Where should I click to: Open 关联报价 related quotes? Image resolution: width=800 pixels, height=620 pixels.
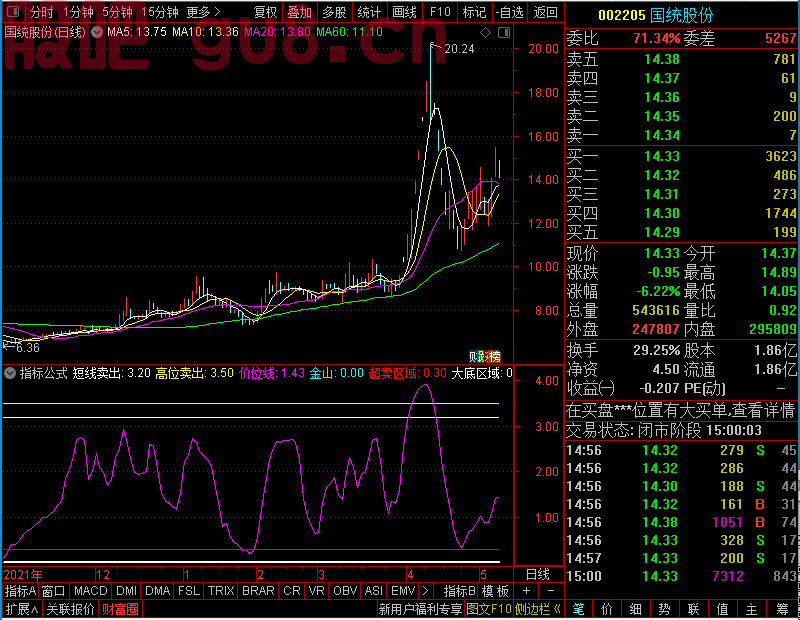coord(70,609)
